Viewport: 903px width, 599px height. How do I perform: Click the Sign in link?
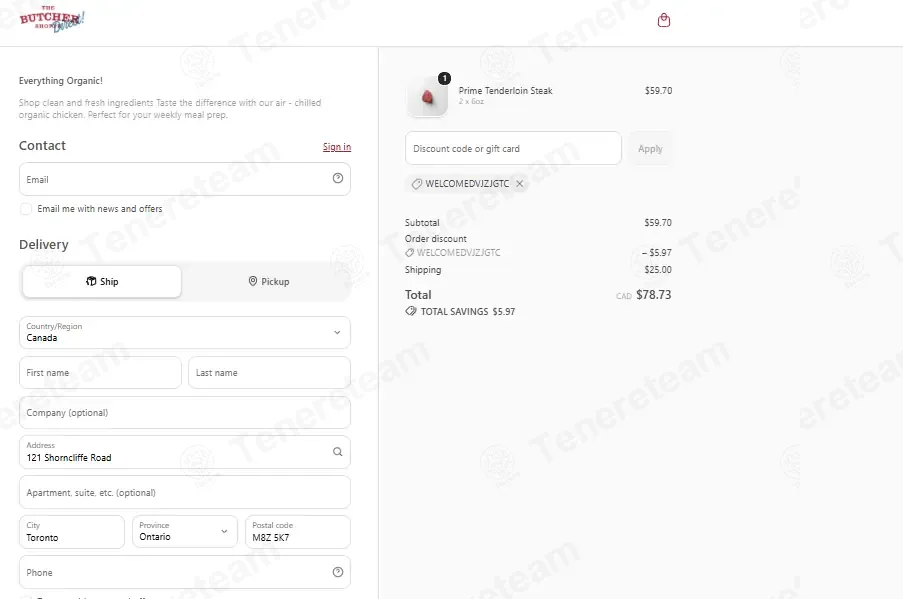pos(337,147)
